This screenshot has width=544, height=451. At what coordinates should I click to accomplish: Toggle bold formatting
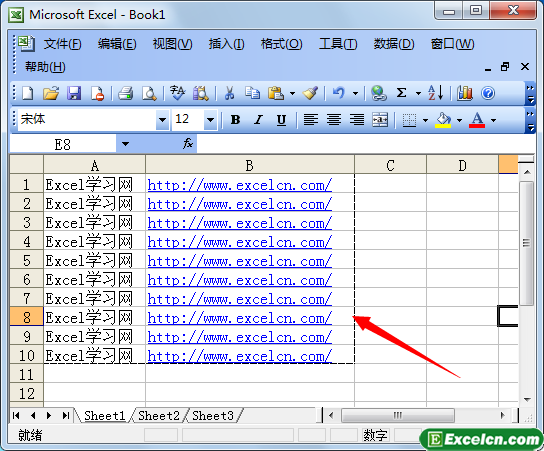(x=236, y=120)
